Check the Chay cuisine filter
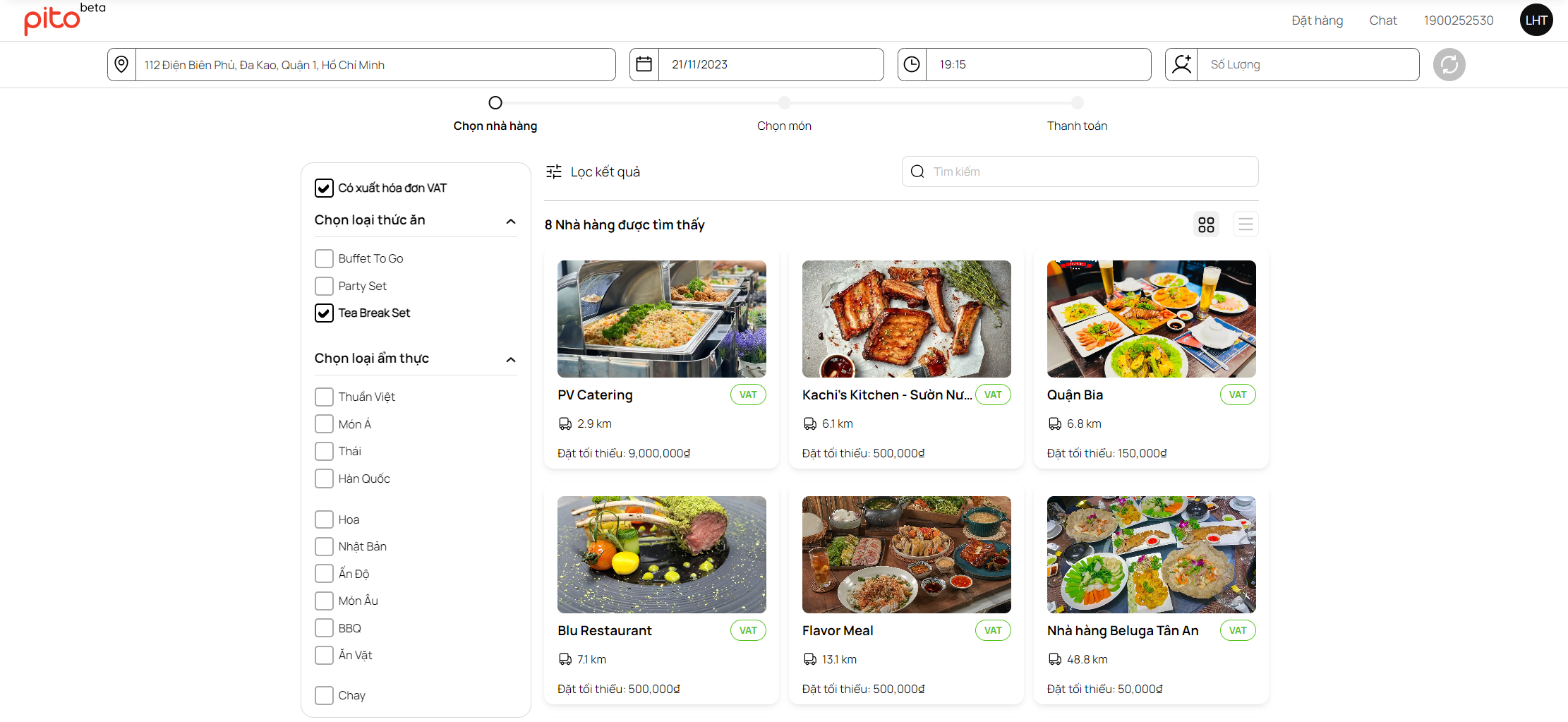This screenshot has height=722, width=1568. pyautogui.click(x=324, y=695)
